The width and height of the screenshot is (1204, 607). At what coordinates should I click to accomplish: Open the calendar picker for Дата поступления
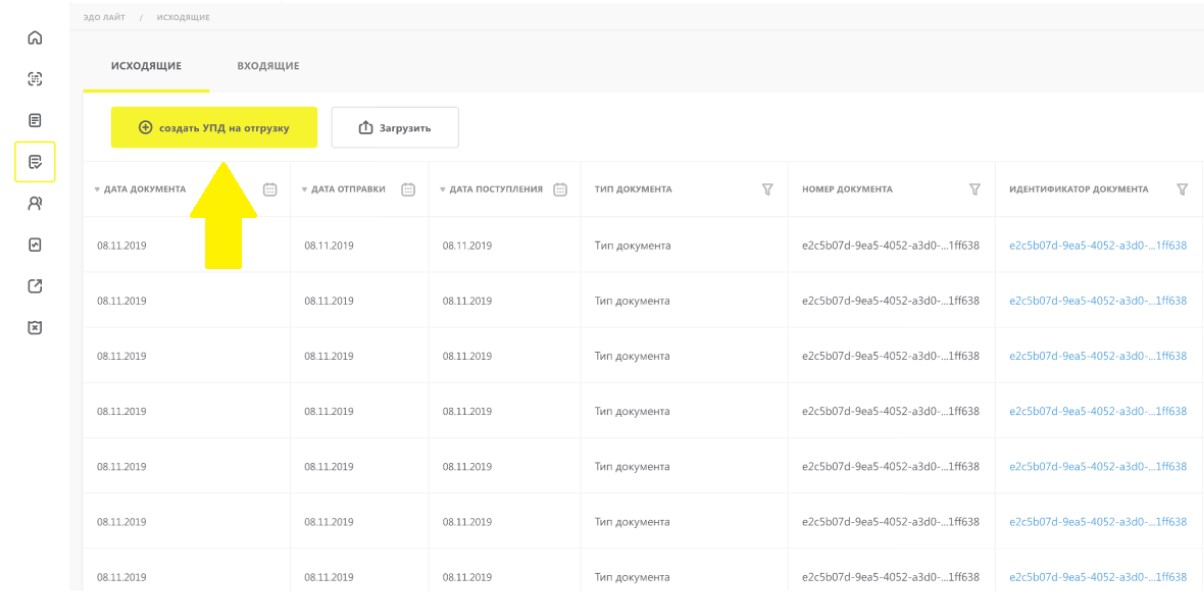[560, 189]
